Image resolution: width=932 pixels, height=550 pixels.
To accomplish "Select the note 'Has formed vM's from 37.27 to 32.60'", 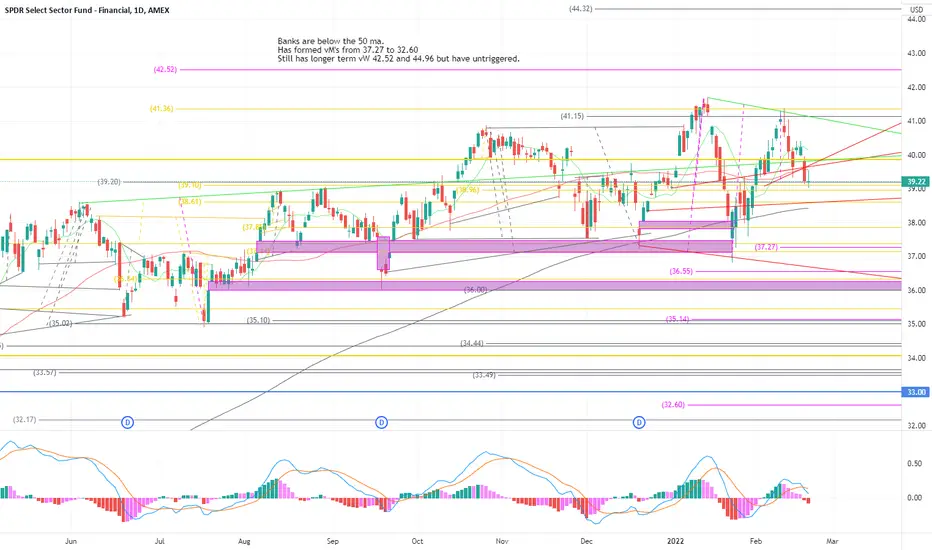I will point(348,50).
